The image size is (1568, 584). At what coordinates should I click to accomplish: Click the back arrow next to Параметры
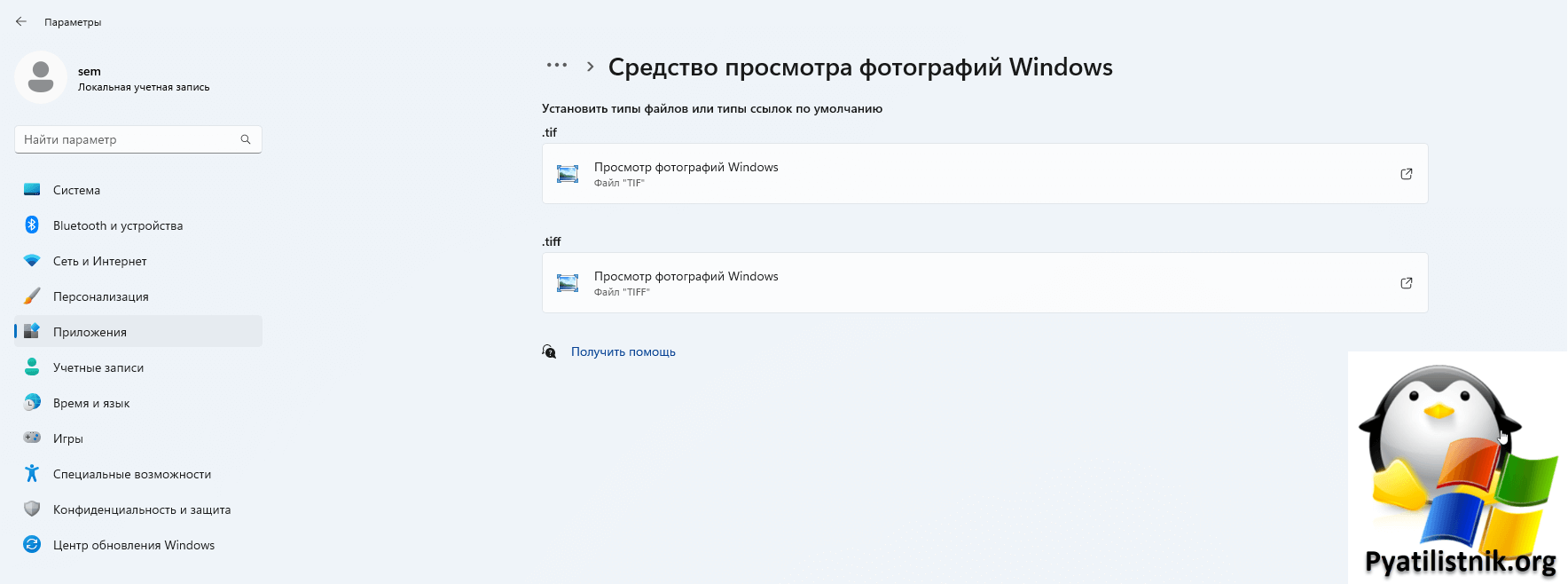point(21,21)
